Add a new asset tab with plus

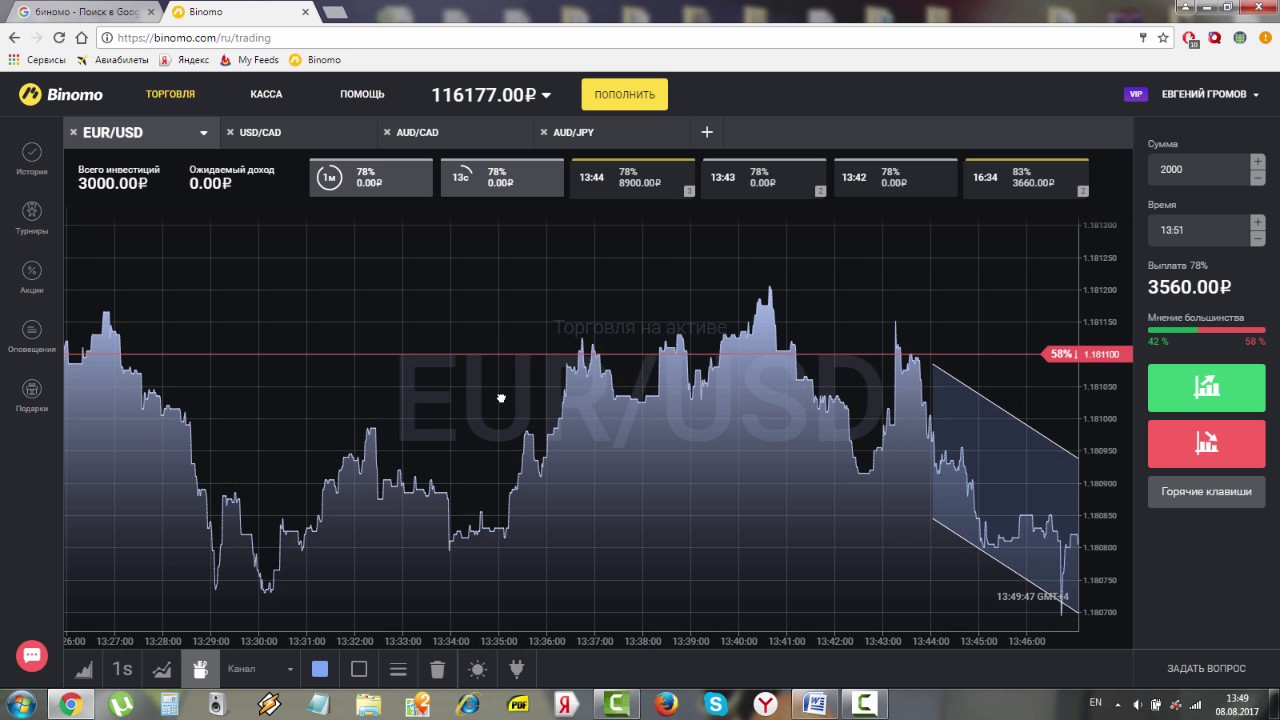pos(707,132)
